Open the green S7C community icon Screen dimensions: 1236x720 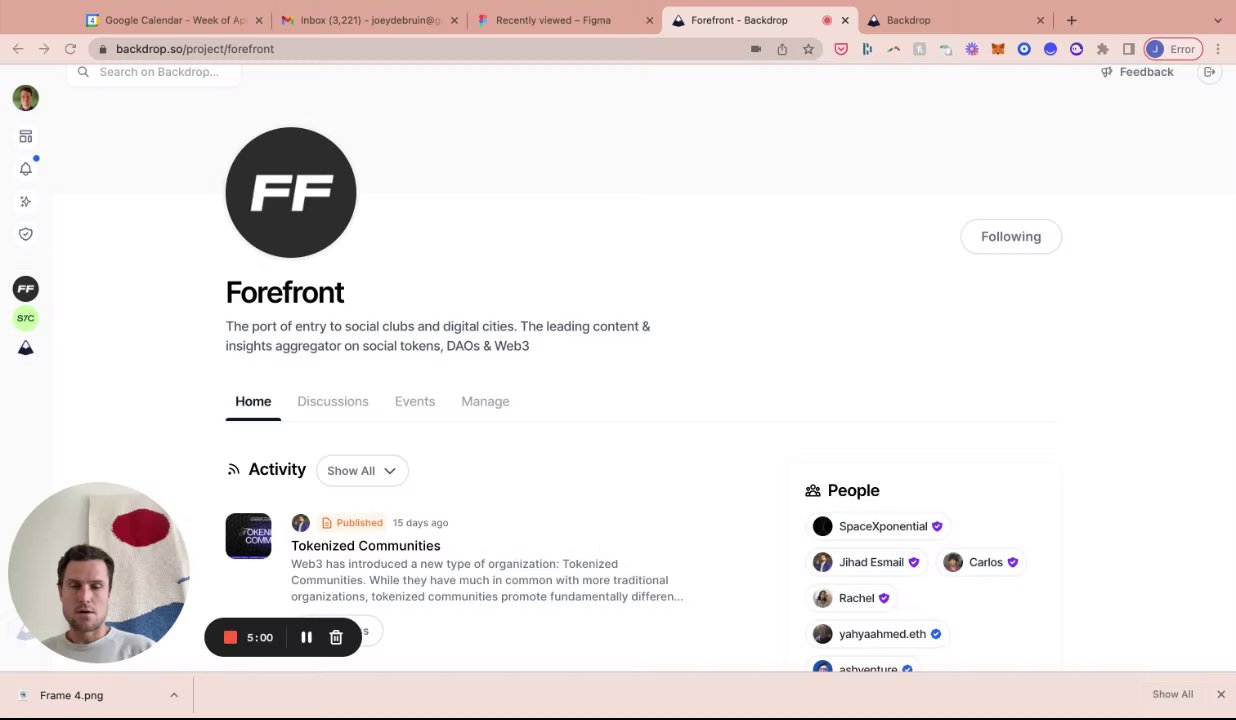click(26, 318)
